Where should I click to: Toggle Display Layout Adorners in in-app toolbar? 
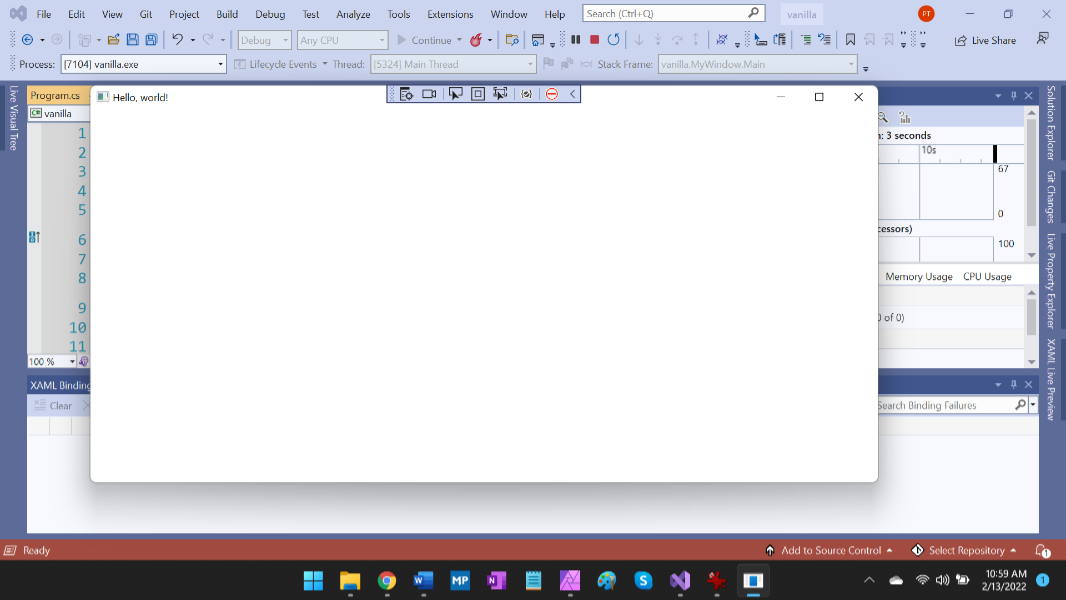[x=478, y=94]
